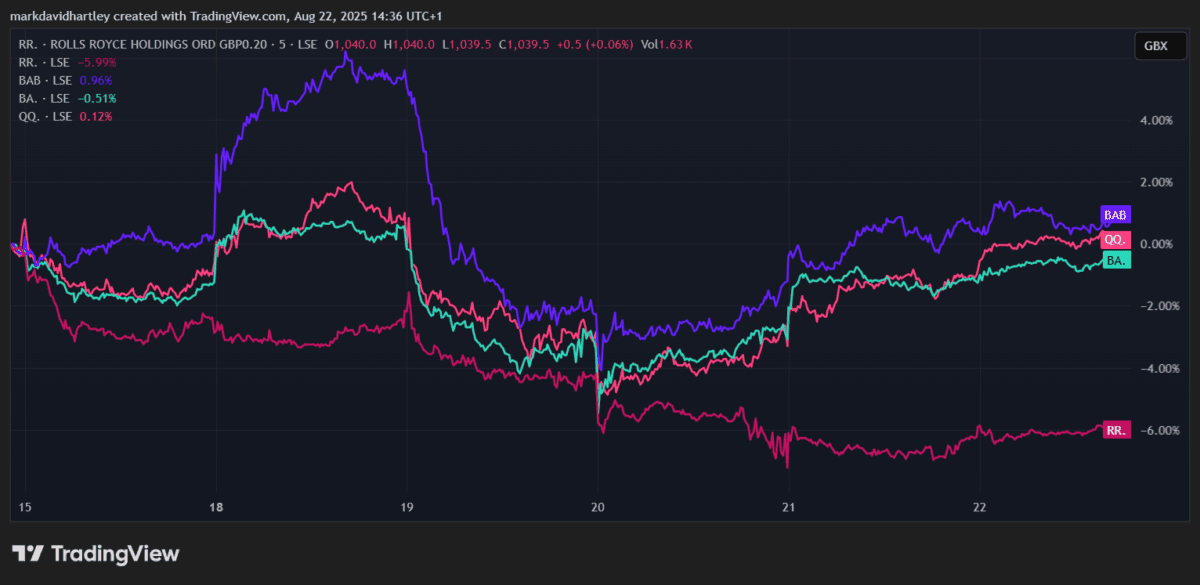Viewport: 1200px width, 585px height.
Task: Select the RR. LSE legend entry
Action: coord(44,62)
